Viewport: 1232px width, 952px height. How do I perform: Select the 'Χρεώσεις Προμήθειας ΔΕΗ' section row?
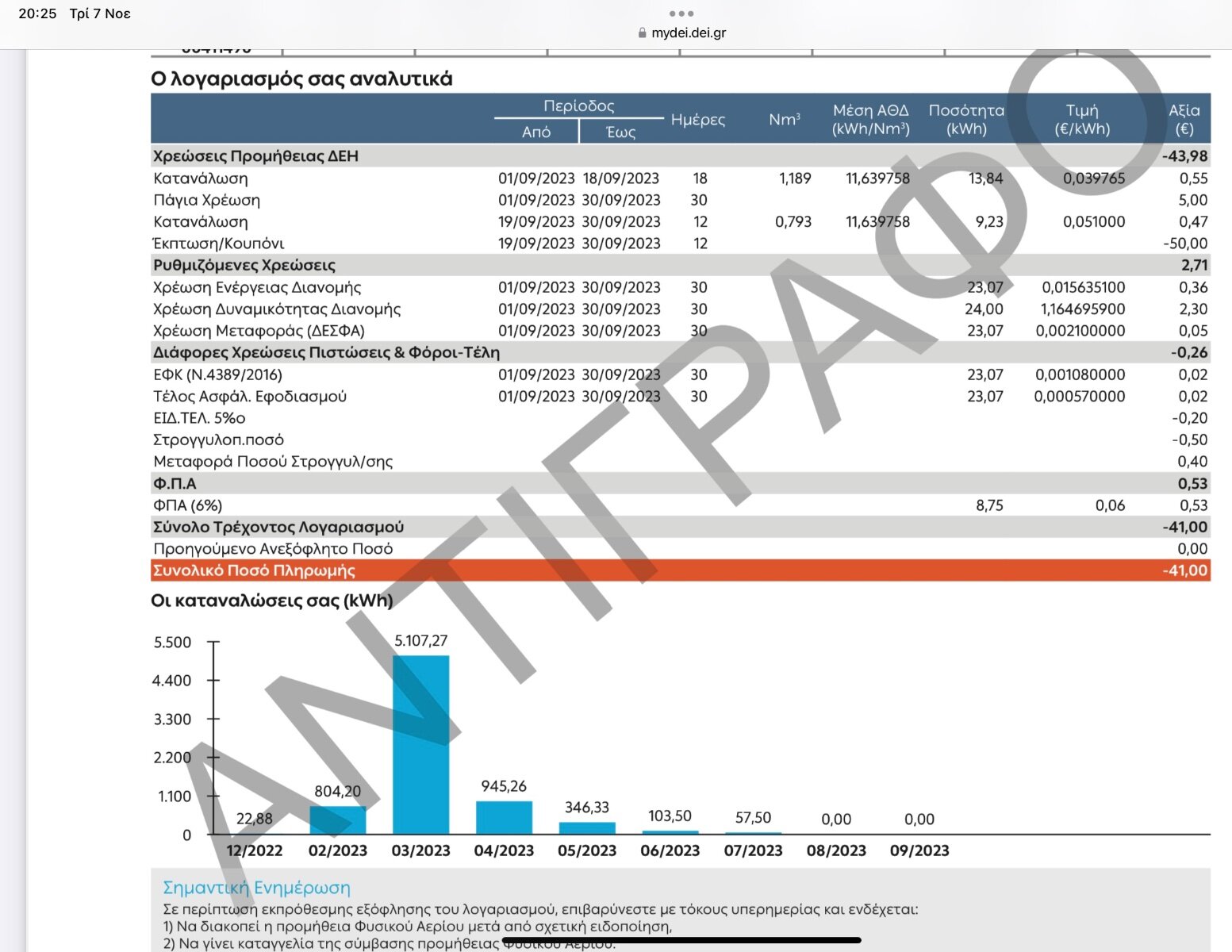[681, 156]
